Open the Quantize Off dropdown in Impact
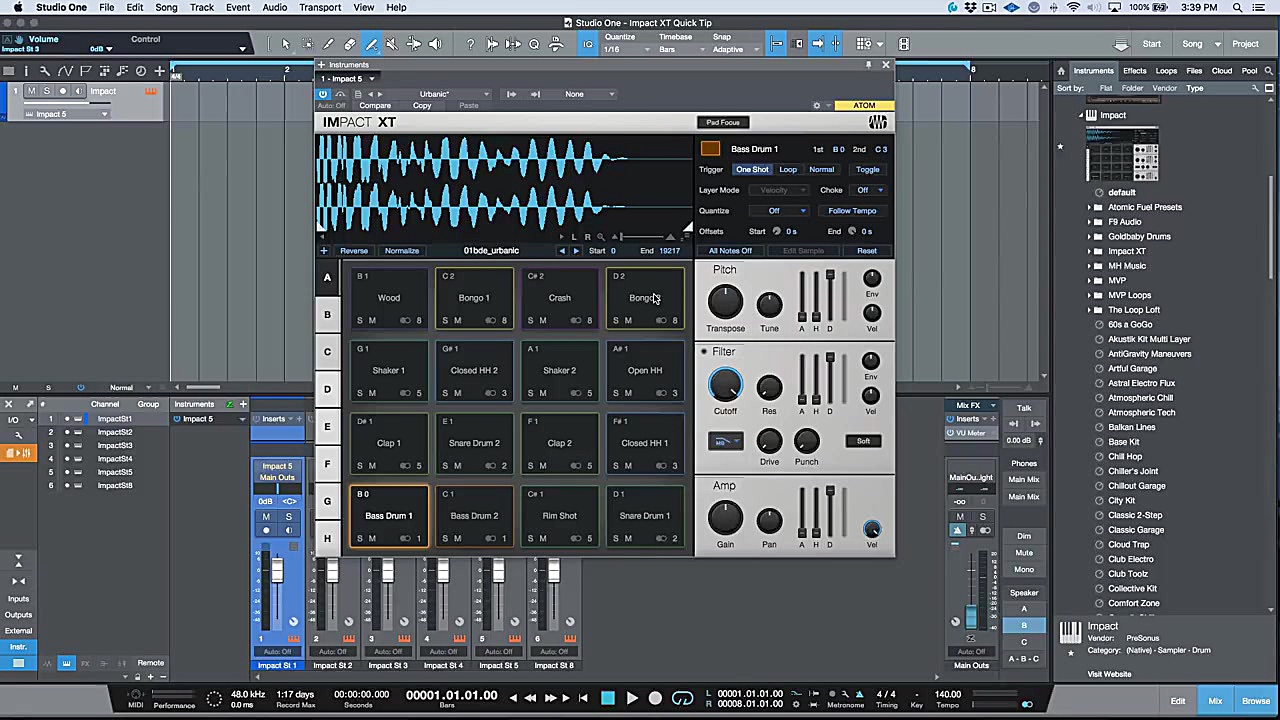This screenshot has width=1280, height=720. [781, 211]
